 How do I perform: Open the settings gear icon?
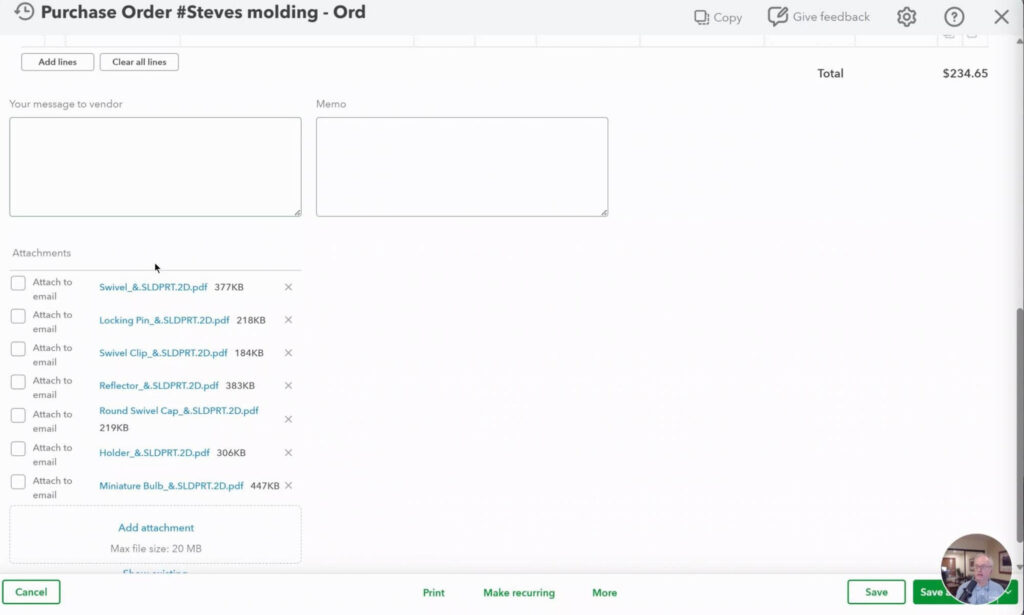point(906,17)
